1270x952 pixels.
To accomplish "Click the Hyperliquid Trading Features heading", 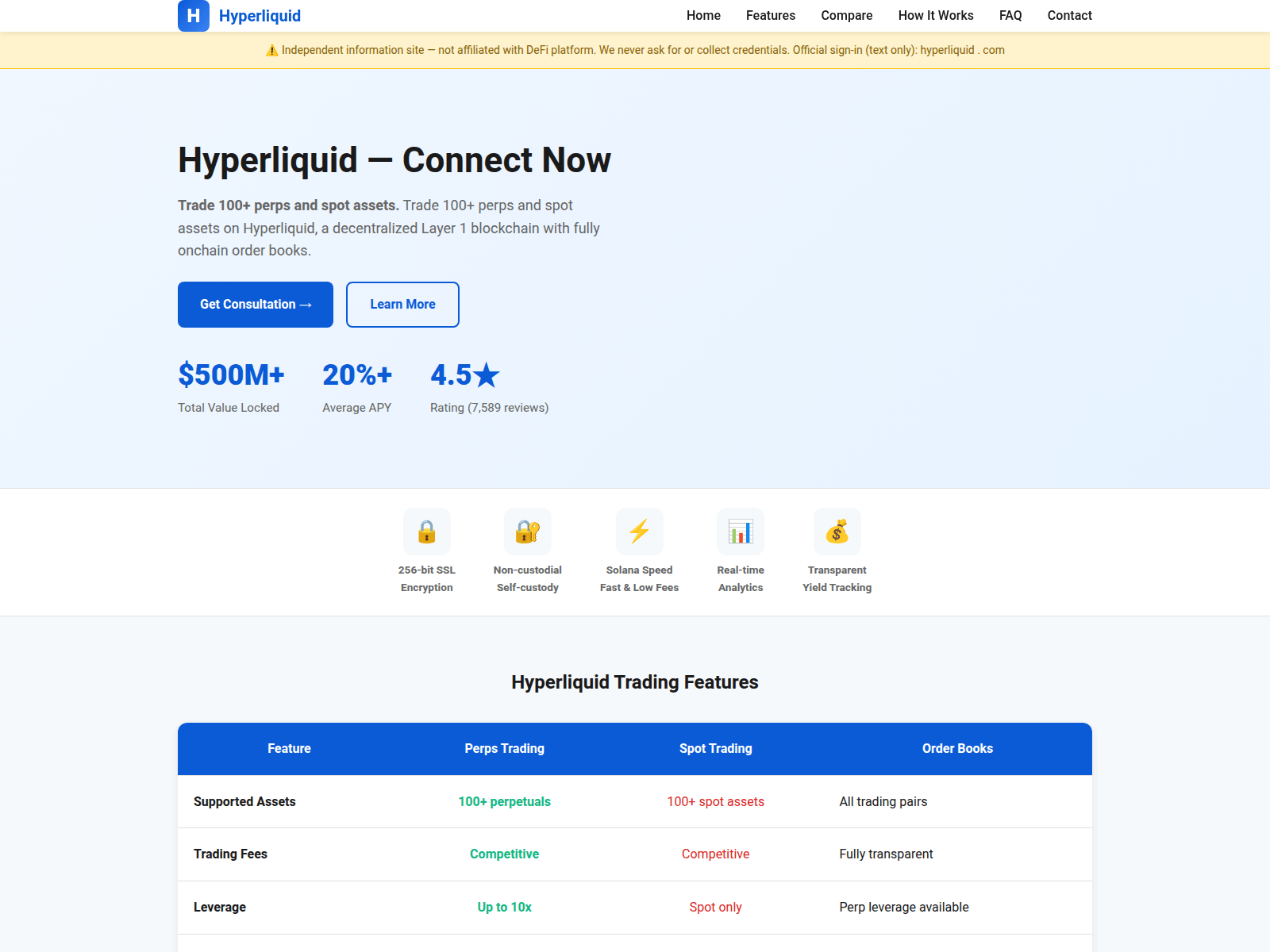I will click(x=635, y=682).
